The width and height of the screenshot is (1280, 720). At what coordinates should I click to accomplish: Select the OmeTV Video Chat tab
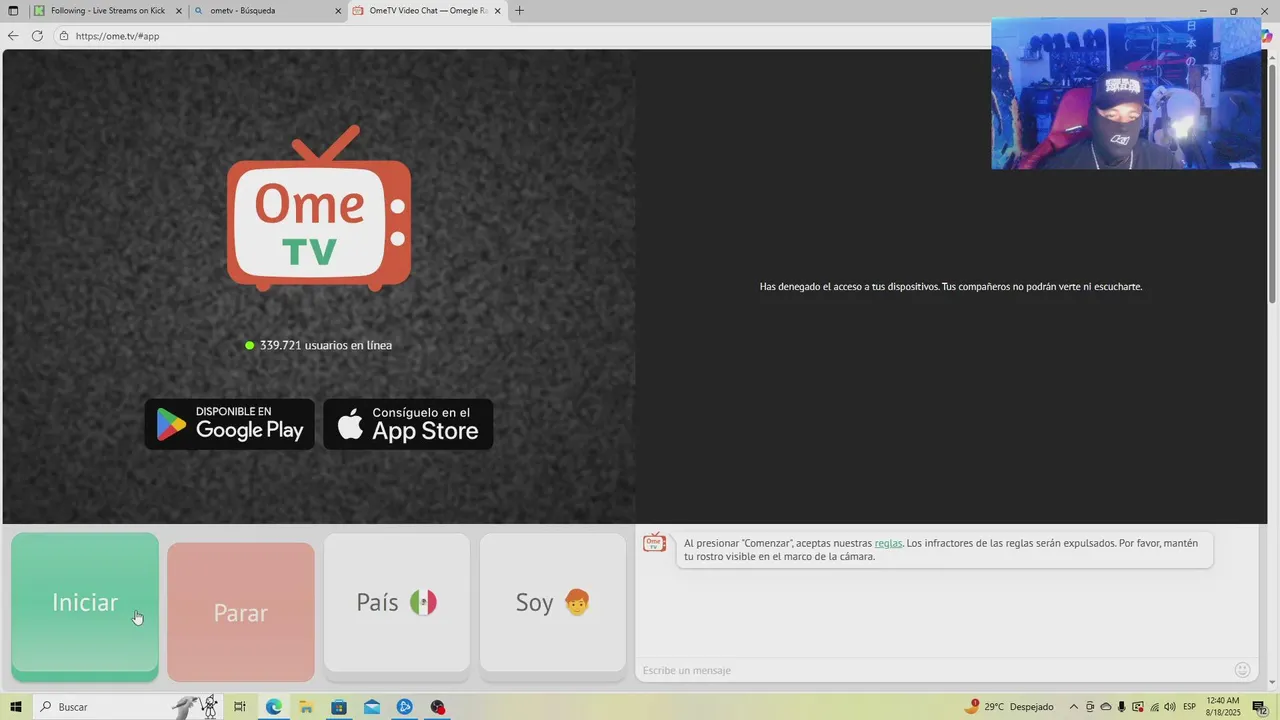click(x=427, y=11)
